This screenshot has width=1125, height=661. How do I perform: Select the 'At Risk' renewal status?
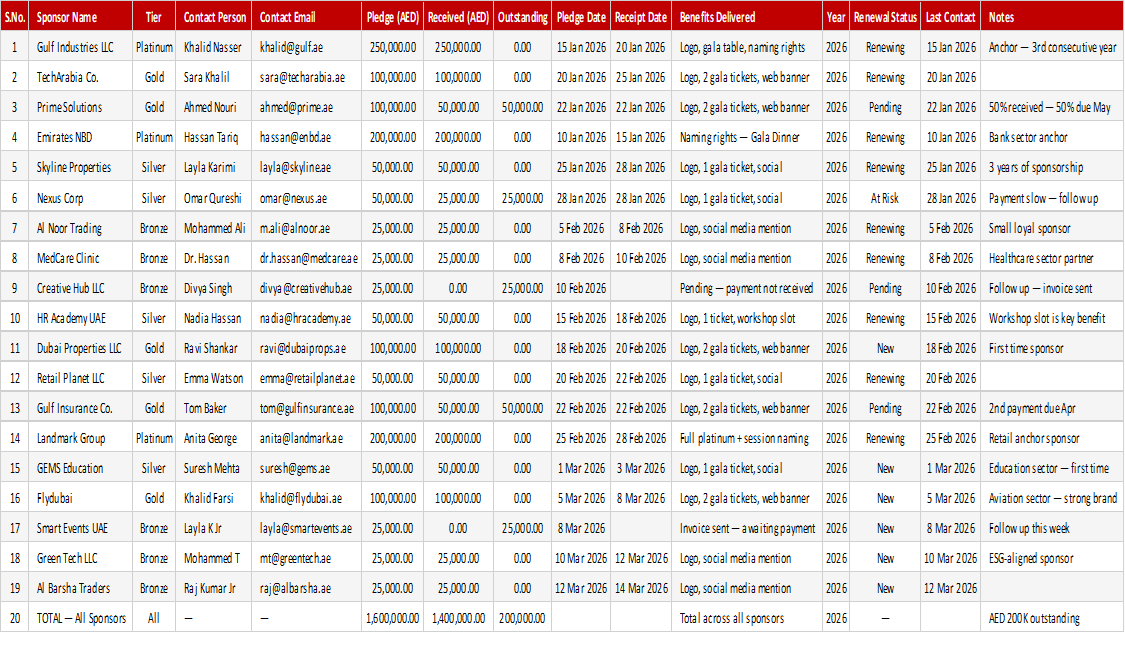(x=885, y=198)
